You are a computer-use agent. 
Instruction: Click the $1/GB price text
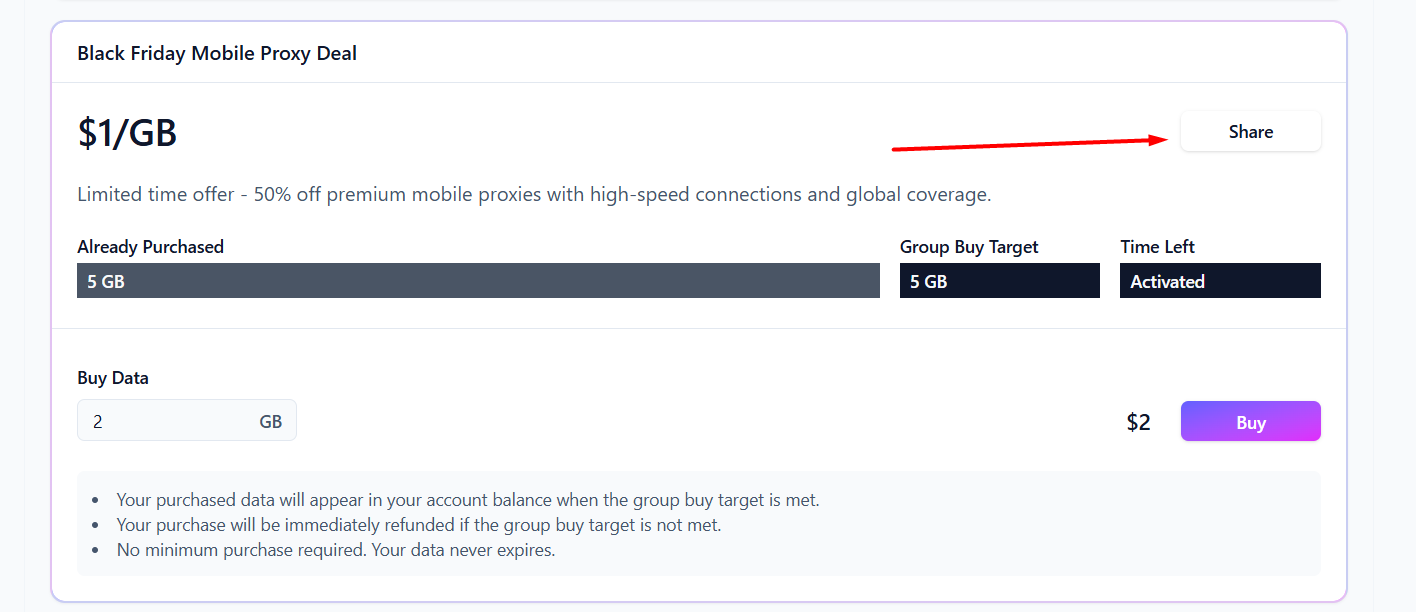(x=127, y=133)
